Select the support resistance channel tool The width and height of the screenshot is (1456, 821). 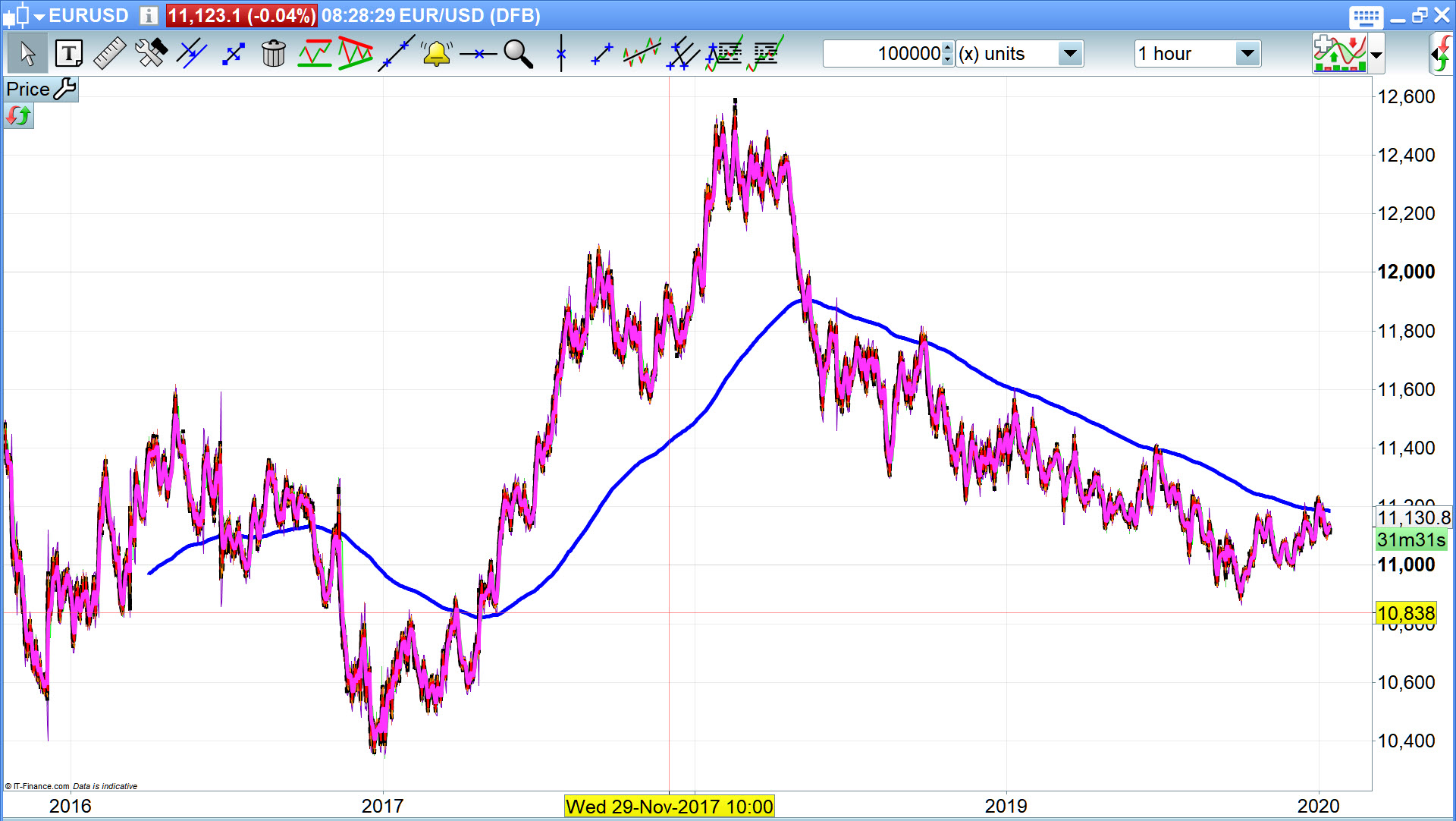click(x=314, y=54)
